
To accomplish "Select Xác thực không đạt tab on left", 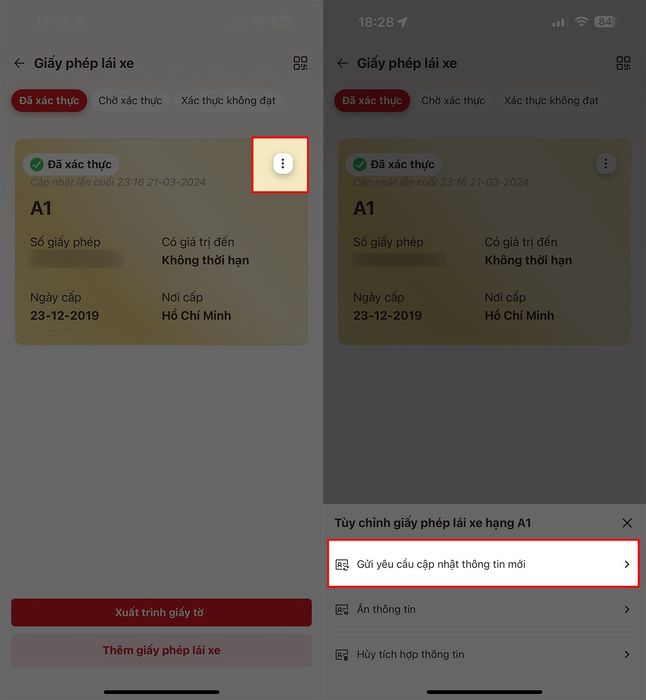I will click(x=228, y=100).
